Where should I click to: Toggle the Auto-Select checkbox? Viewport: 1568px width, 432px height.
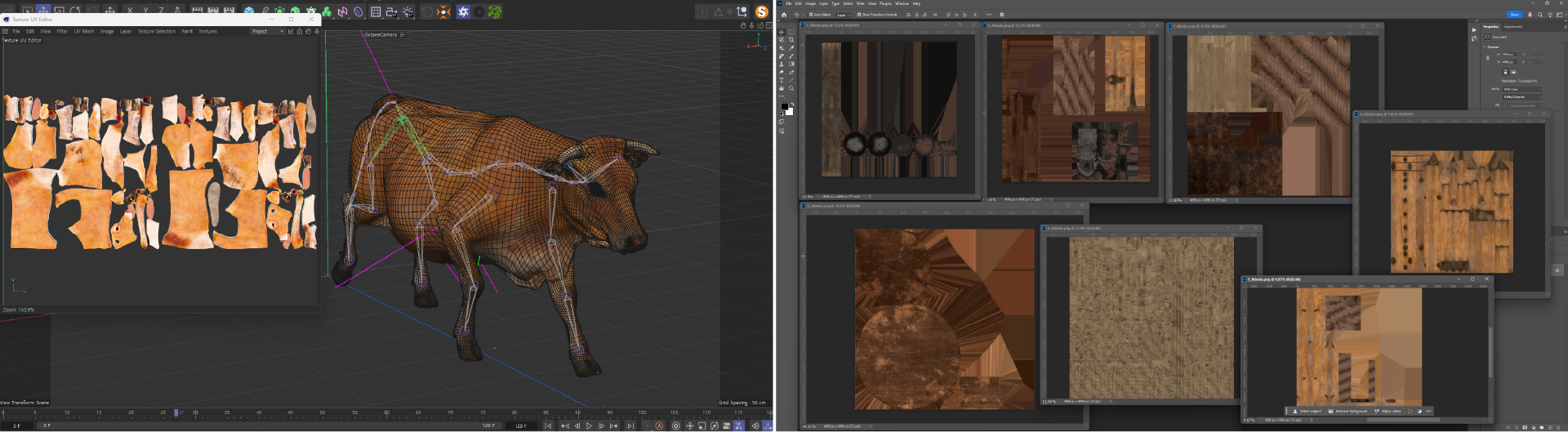pyautogui.click(x=811, y=15)
